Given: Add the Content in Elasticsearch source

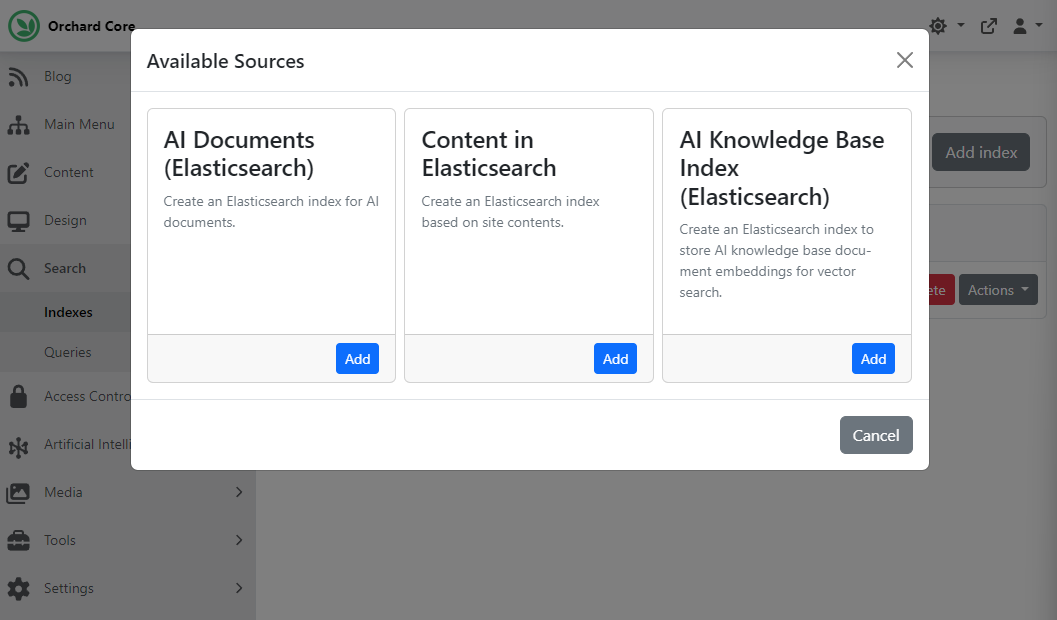Looking at the screenshot, I should click(615, 359).
